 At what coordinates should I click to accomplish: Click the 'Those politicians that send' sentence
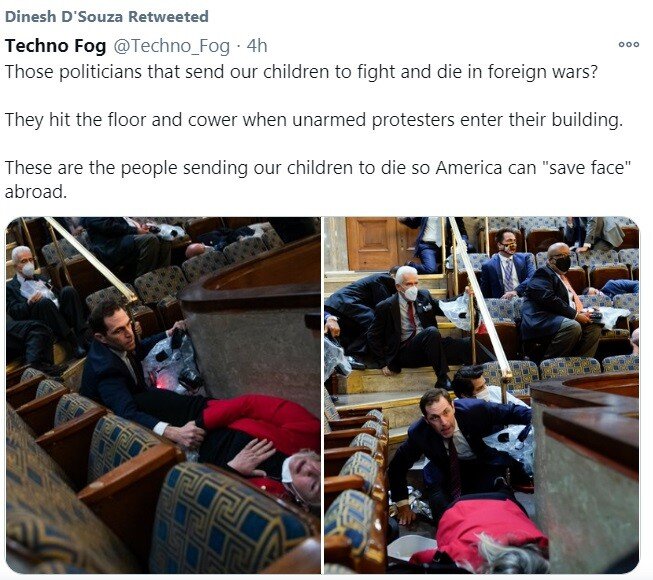coord(302,72)
